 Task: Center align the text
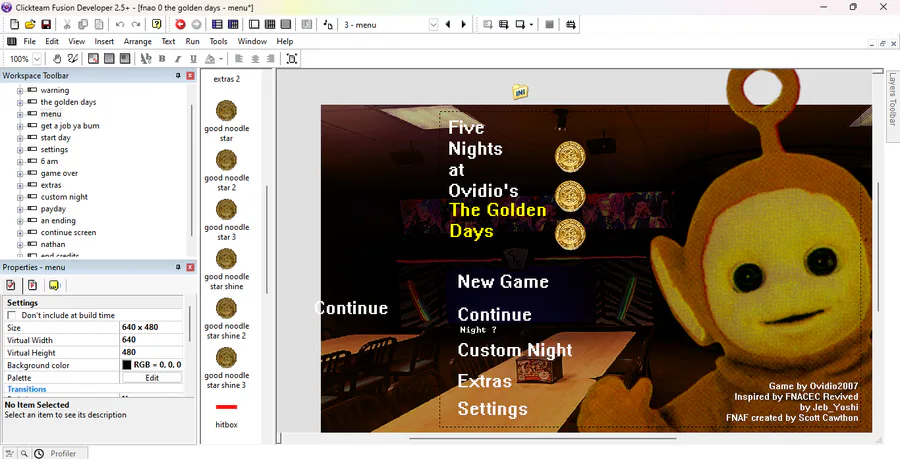point(255,59)
